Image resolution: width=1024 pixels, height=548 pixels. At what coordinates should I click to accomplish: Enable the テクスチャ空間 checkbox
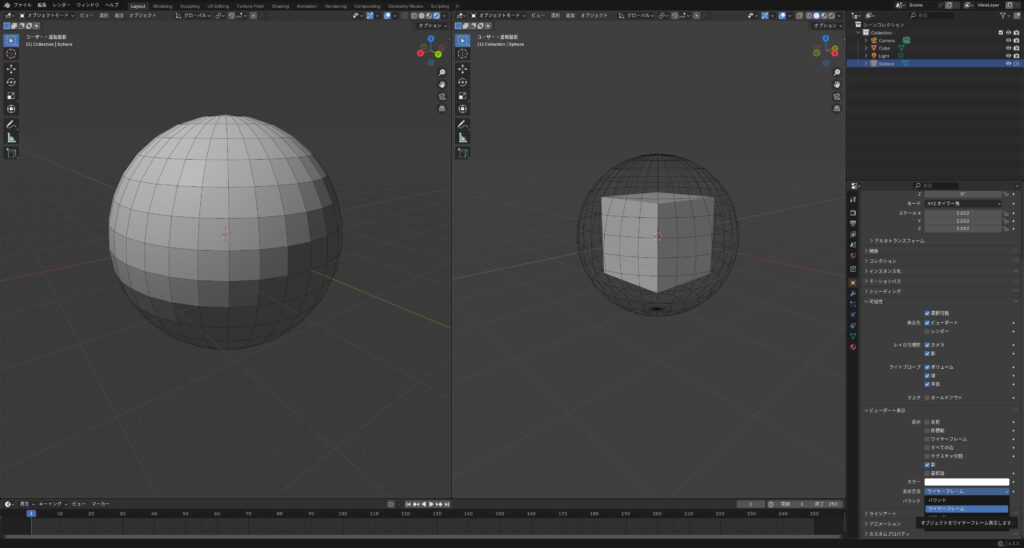[927, 456]
